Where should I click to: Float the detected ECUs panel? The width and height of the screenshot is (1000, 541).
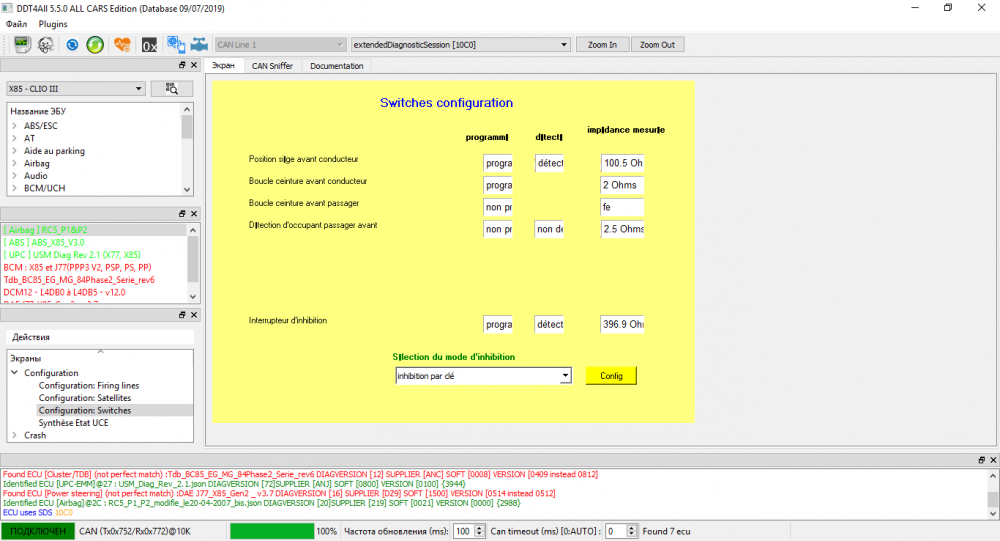coord(182,214)
